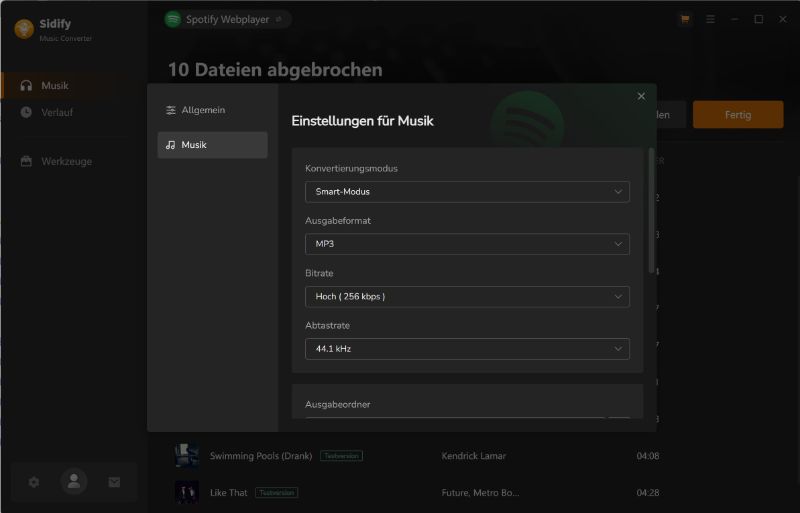Click the 04:08 duration value
Image resolution: width=800 pixels, height=513 pixels.
coord(647,456)
